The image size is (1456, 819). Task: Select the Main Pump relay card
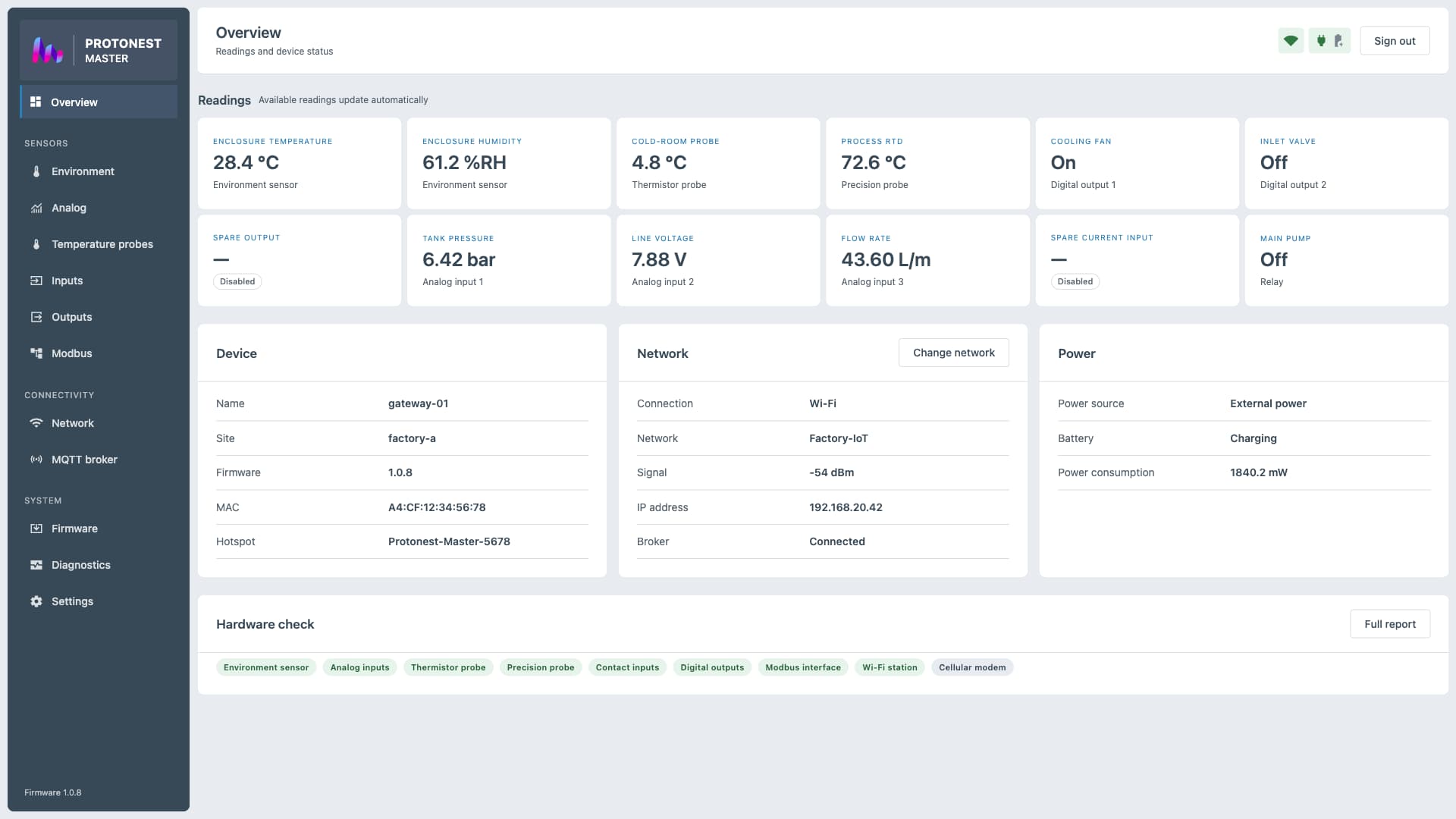[1346, 260]
